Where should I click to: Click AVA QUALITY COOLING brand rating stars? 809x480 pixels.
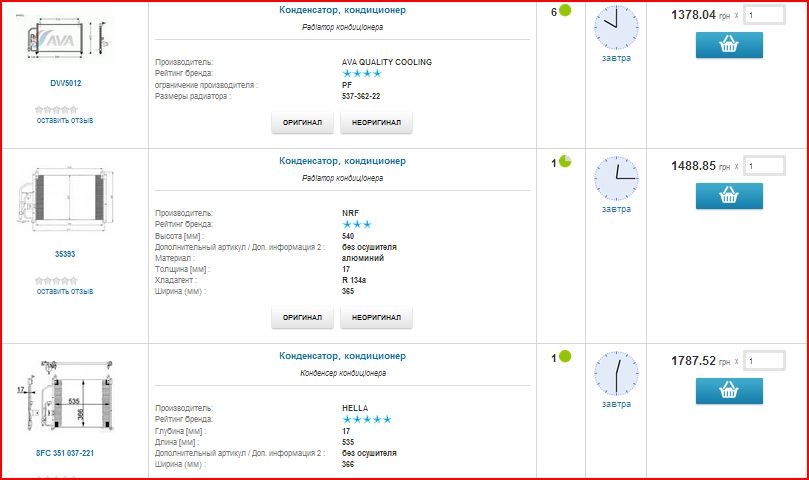tap(362, 73)
